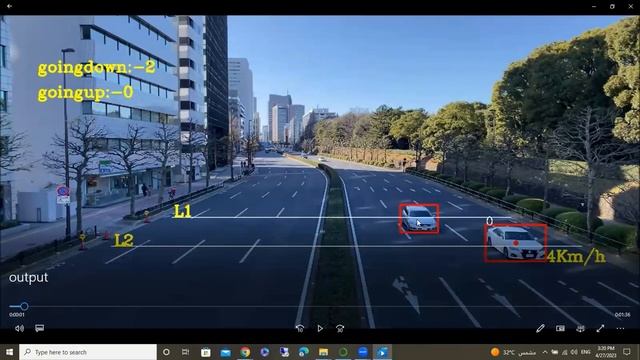Open the volume control speaker icon

(x=19, y=328)
